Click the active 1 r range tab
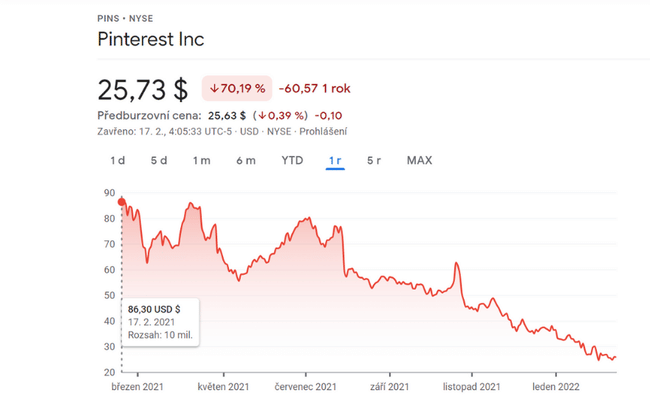 (x=335, y=160)
